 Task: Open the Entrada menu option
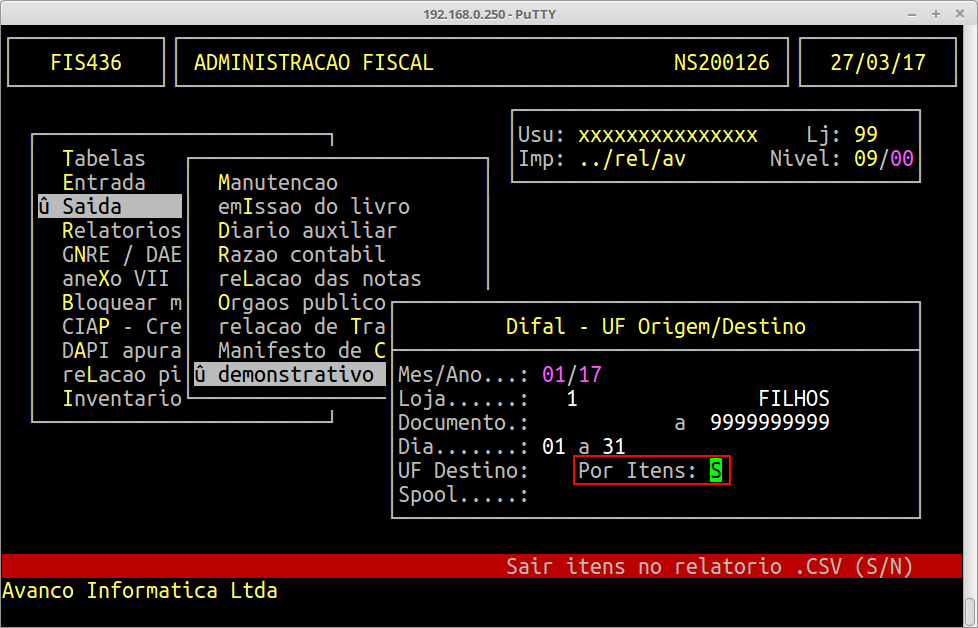pyautogui.click(x=103, y=183)
